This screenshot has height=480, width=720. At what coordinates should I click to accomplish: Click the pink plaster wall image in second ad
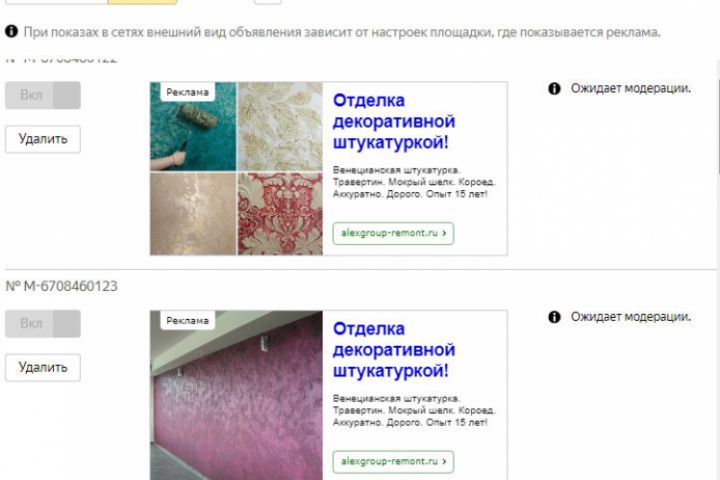pyautogui.click(x=236, y=395)
